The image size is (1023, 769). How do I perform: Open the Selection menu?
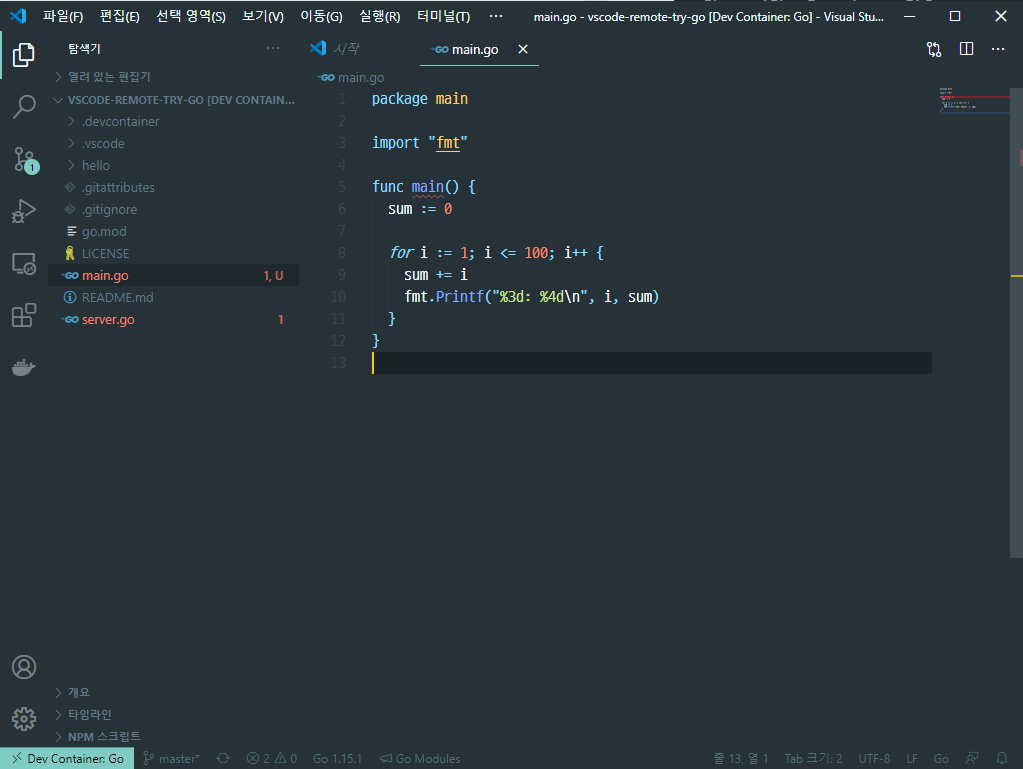(191, 16)
